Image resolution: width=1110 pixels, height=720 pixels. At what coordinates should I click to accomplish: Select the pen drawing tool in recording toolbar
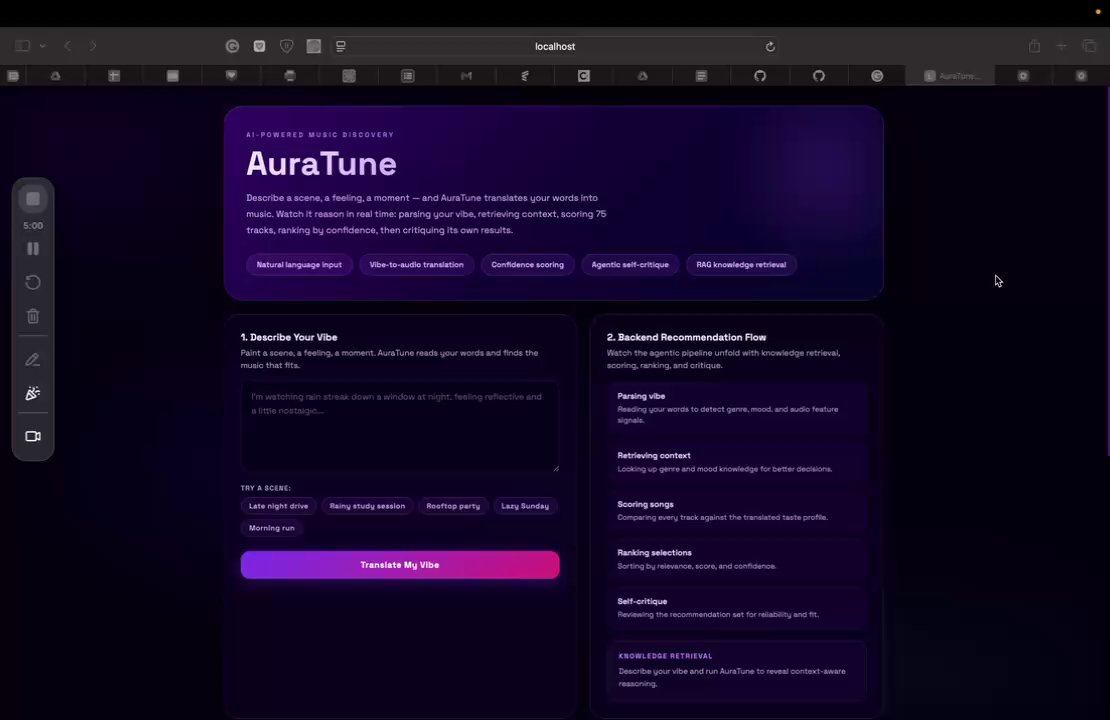coord(33,360)
